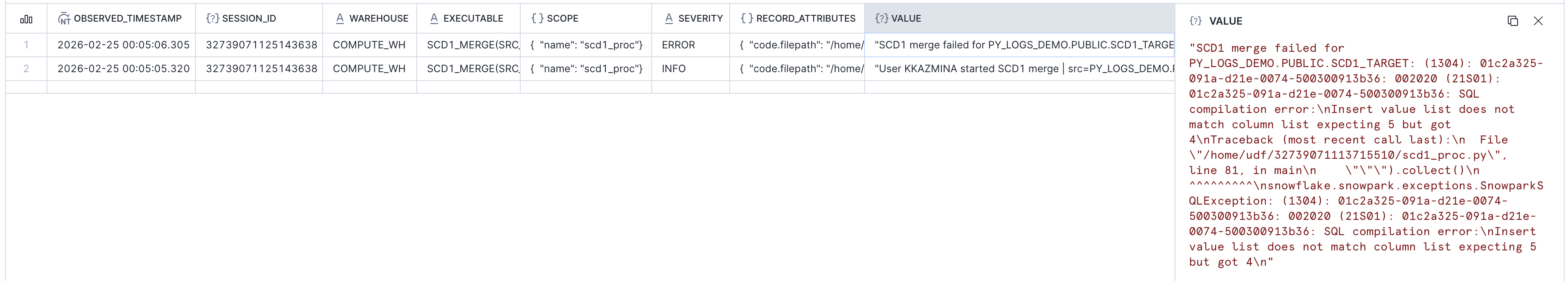Click the copy icon in the VALUE panel
The image size is (1568, 281).
coord(1512,20)
